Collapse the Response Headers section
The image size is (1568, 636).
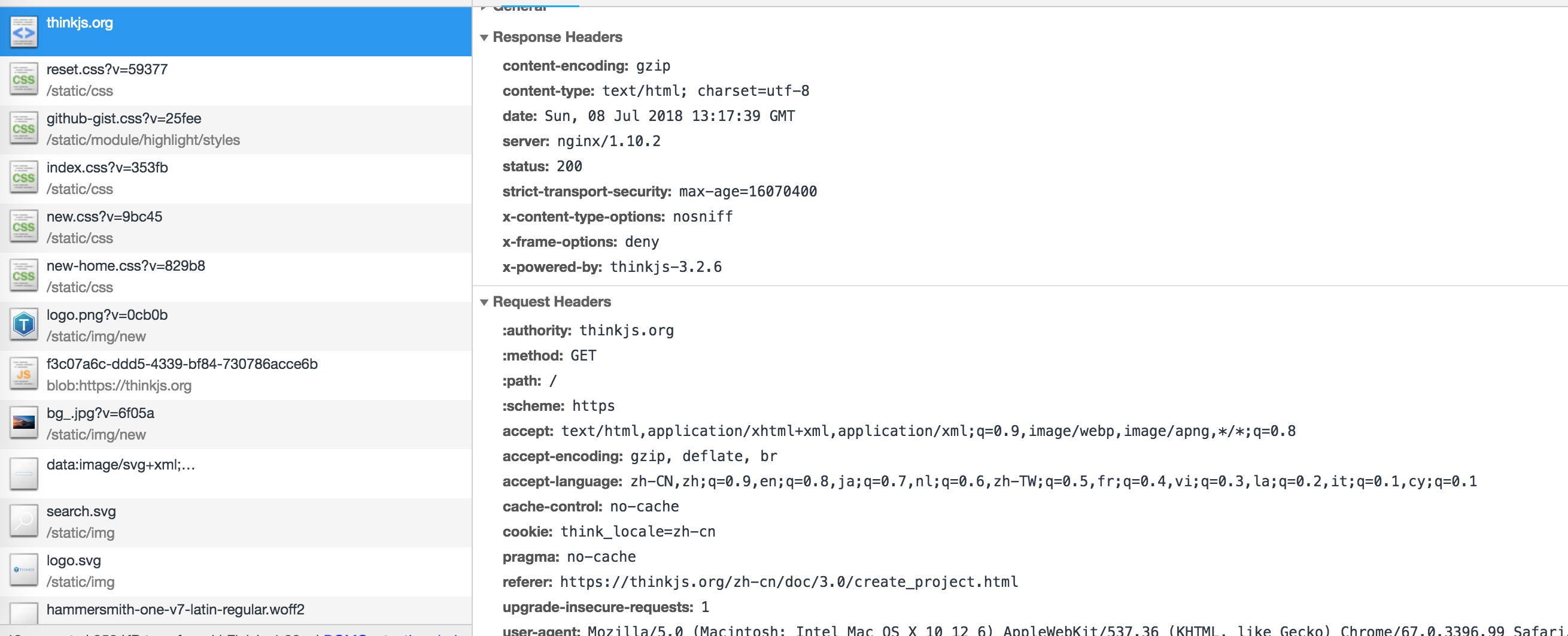484,38
